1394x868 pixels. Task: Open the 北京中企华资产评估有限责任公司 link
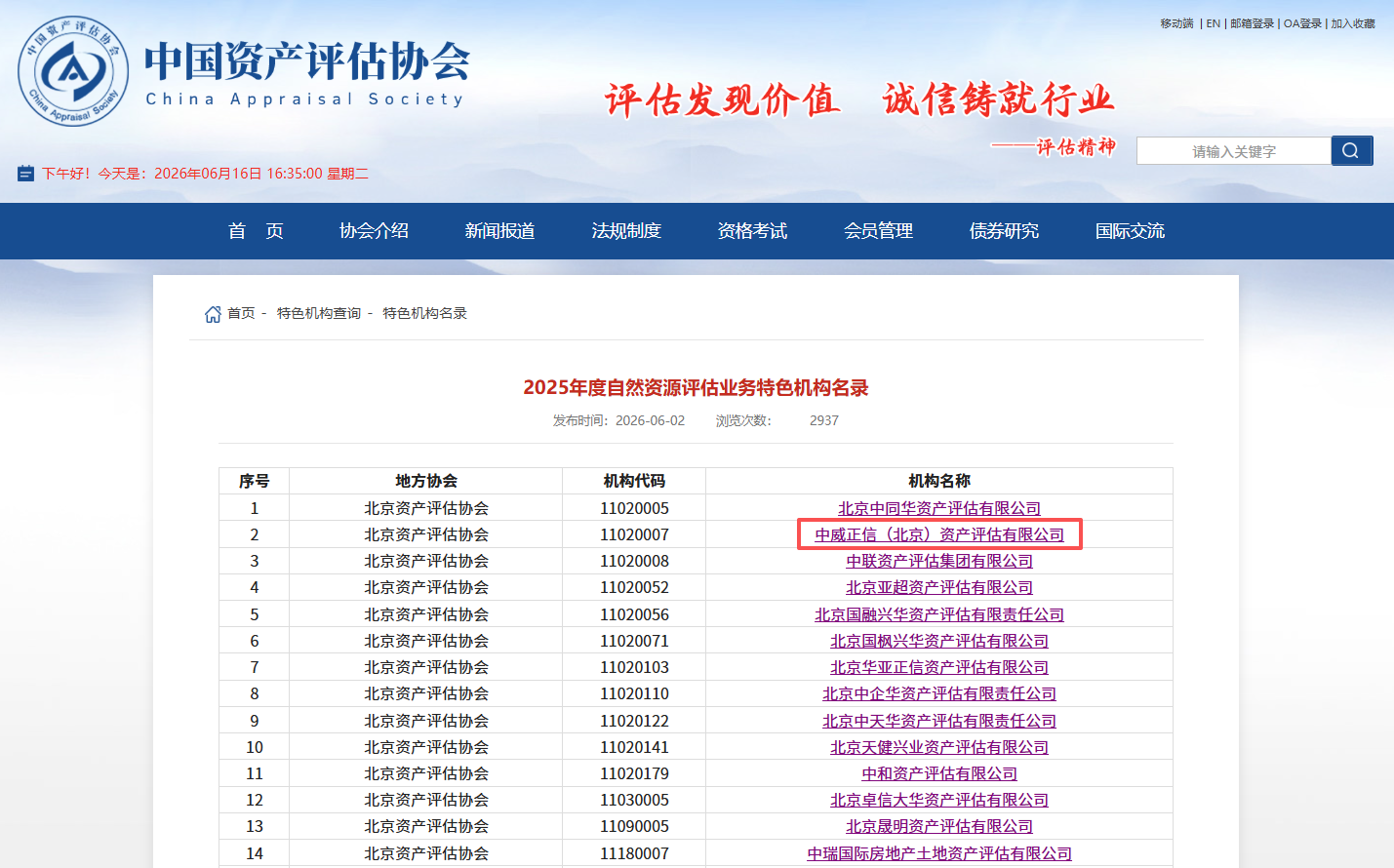939,693
